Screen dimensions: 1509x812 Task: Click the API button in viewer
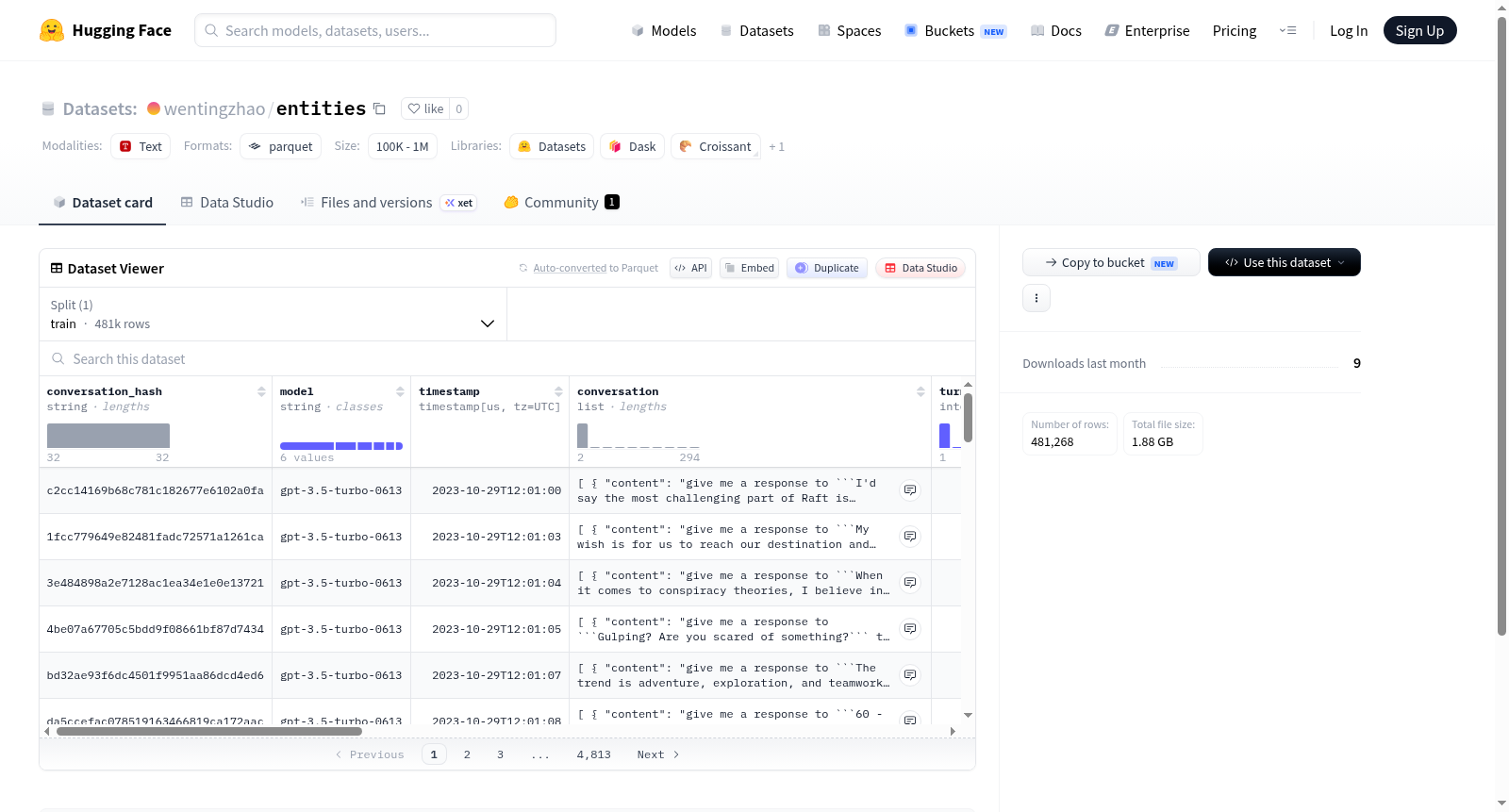coord(690,268)
